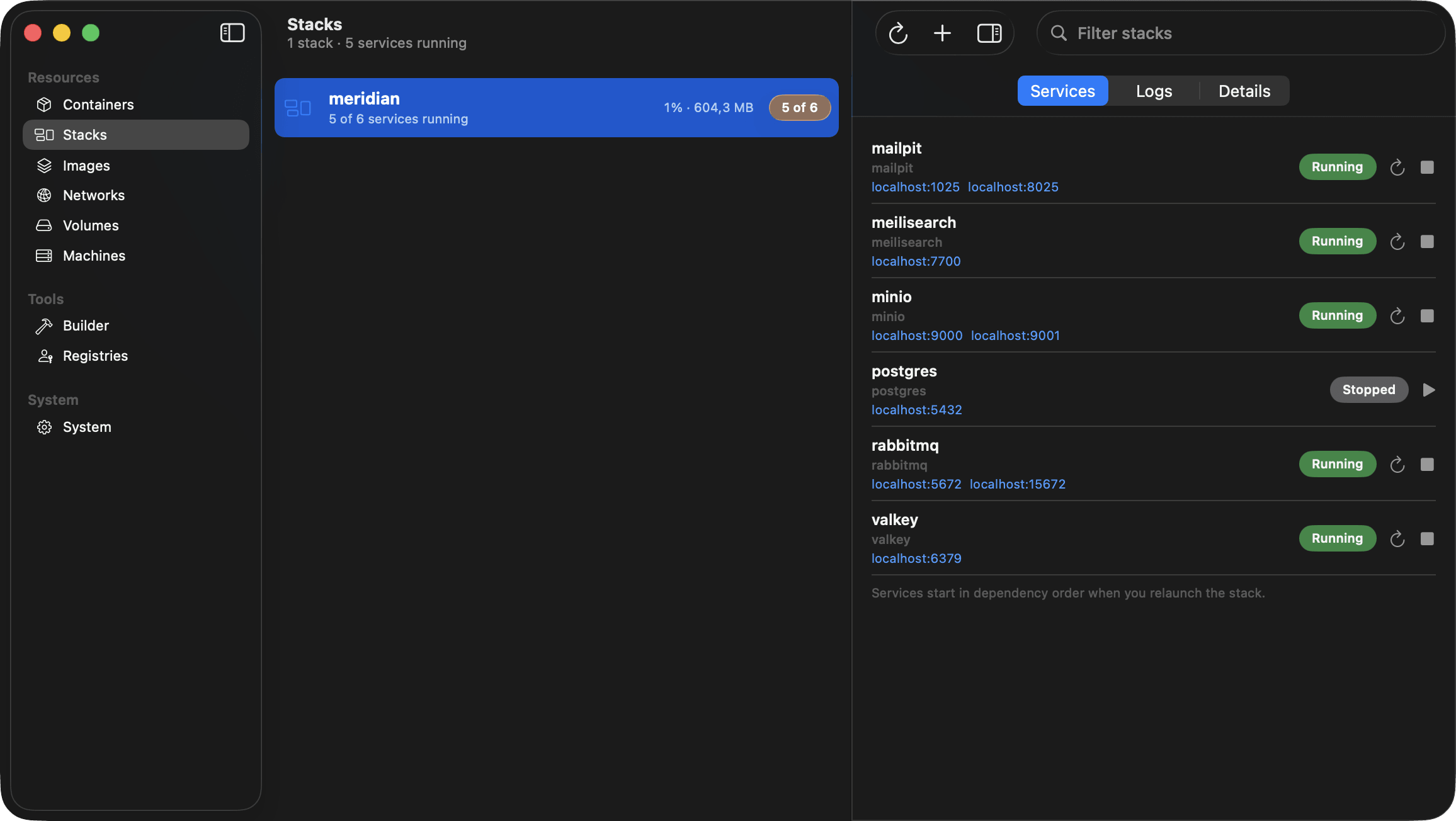Open valkey link localhost:6379
The height and width of the screenshot is (821, 1456).
(x=916, y=558)
